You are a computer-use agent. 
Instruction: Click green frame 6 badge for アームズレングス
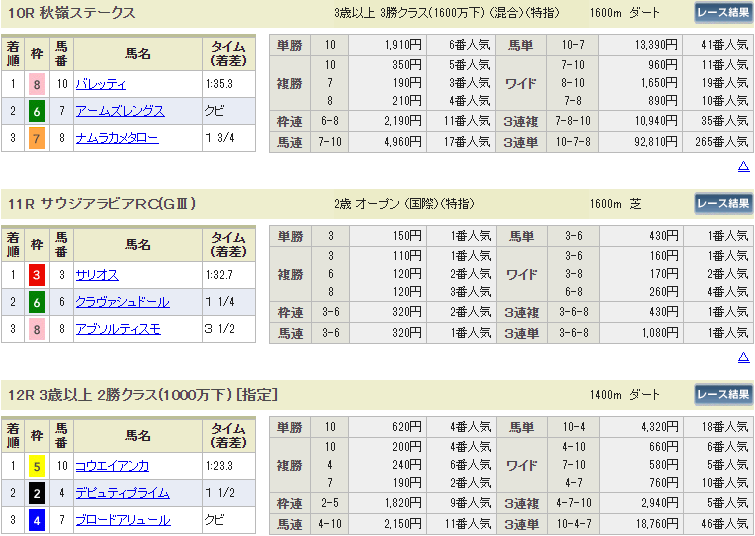[37, 111]
